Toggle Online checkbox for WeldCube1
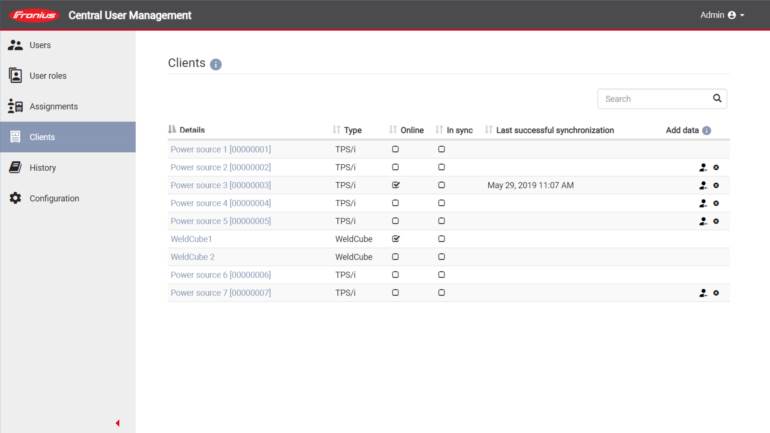 (396, 239)
